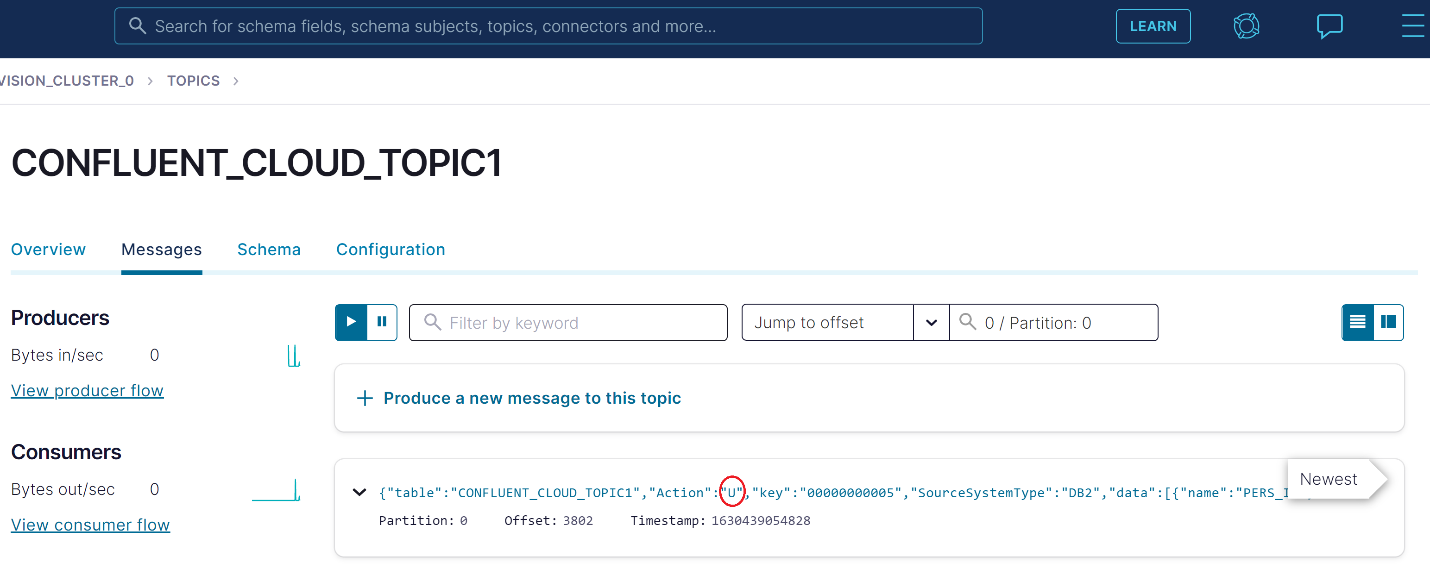The height and width of the screenshot is (575, 1430).
Task: Click magnifier icon in partition field
Action: [x=967, y=322]
